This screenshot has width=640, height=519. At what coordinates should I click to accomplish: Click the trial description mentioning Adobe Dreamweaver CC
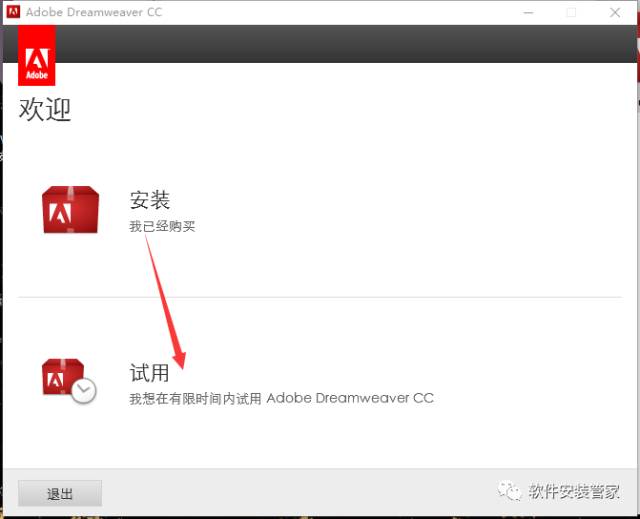coord(281,398)
